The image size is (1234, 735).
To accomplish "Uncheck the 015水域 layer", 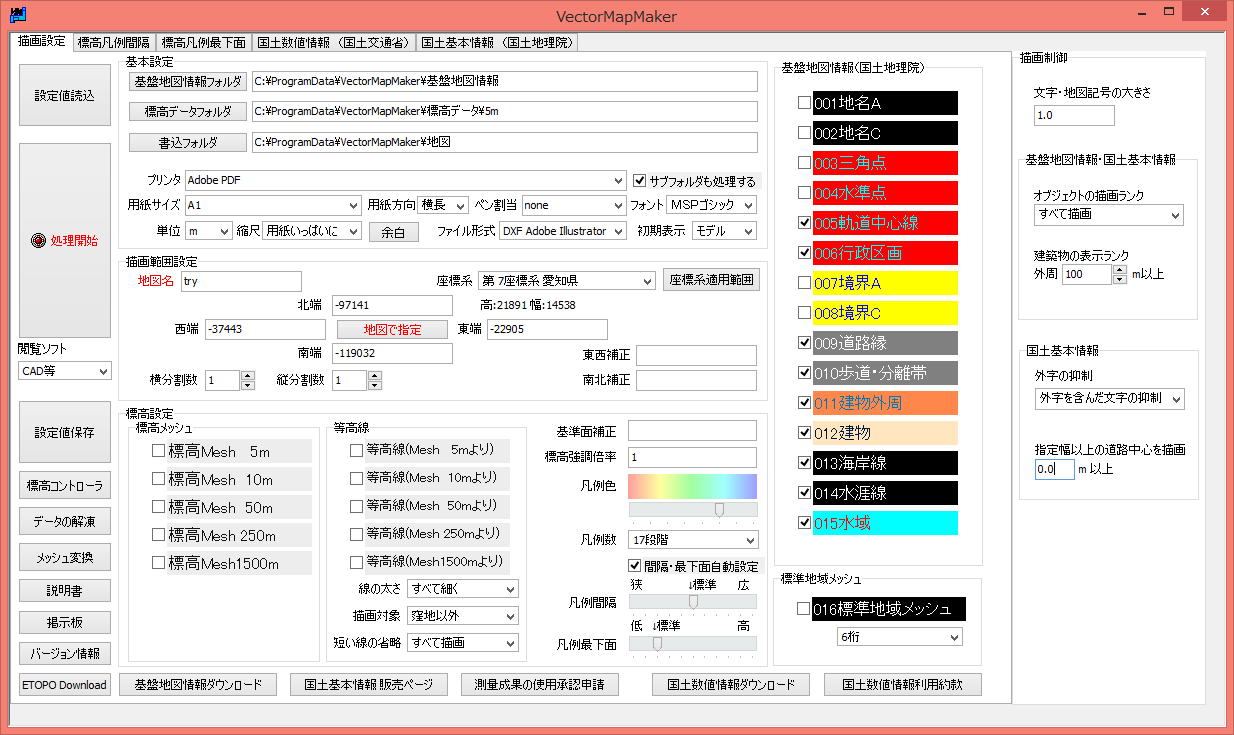I will [804, 523].
